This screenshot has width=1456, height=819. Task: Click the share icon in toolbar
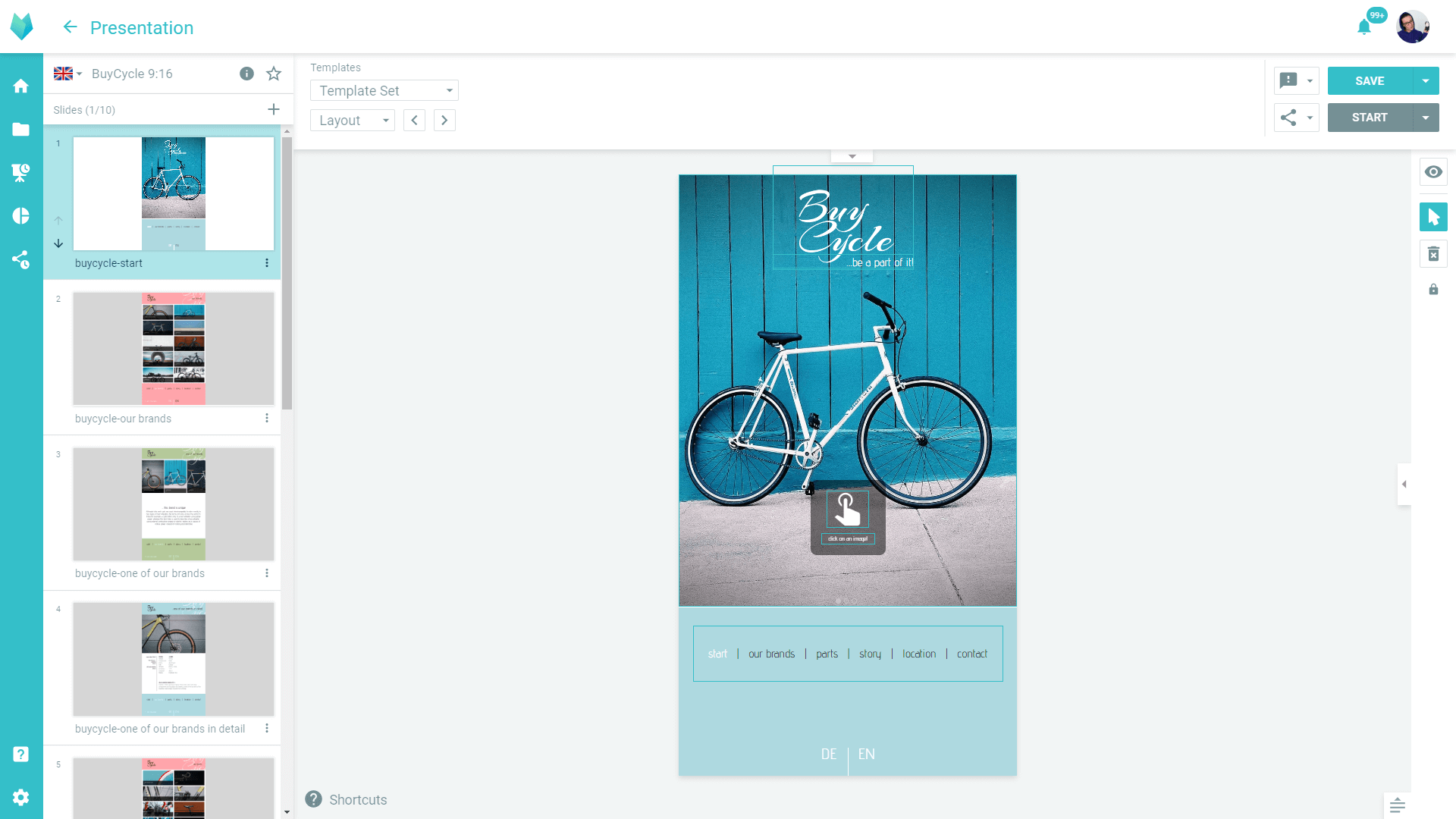pos(1288,118)
